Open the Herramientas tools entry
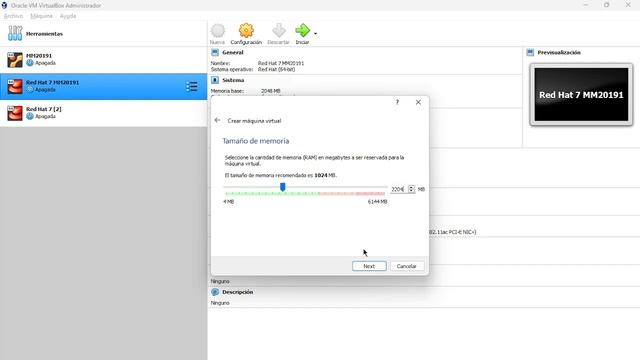 (x=103, y=33)
